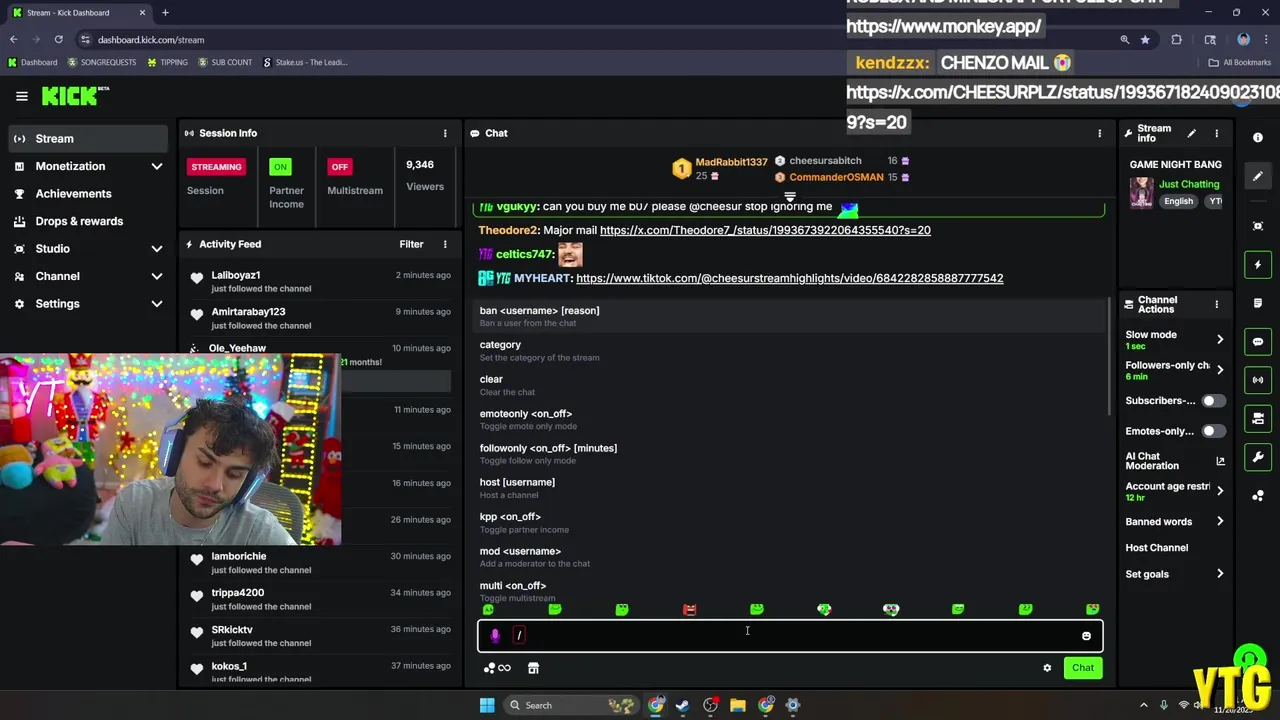1280x720 pixels.
Task: Open SONGREQUESTS bookmark
Action: [x=102, y=62]
